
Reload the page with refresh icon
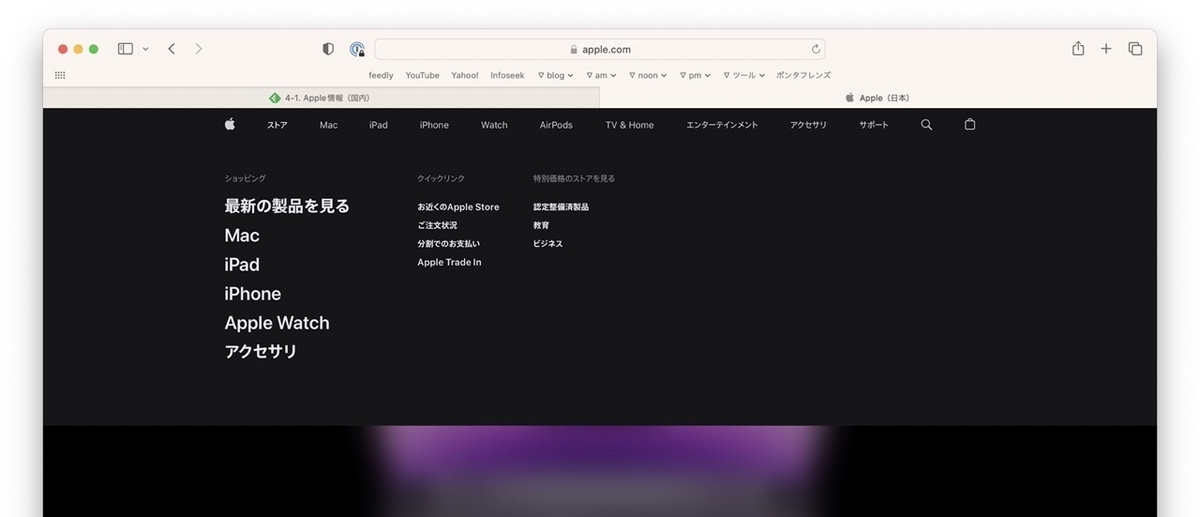816,49
